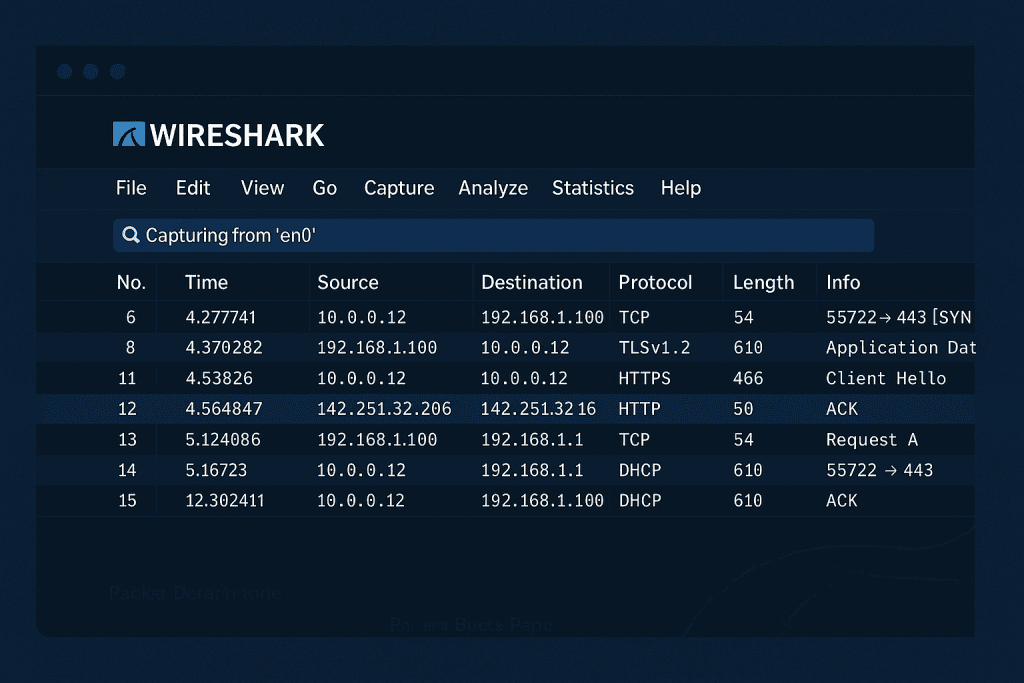The height and width of the screenshot is (683, 1024).
Task: Click time value 4.370282
Action: pyautogui.click(x=224, y=347)
